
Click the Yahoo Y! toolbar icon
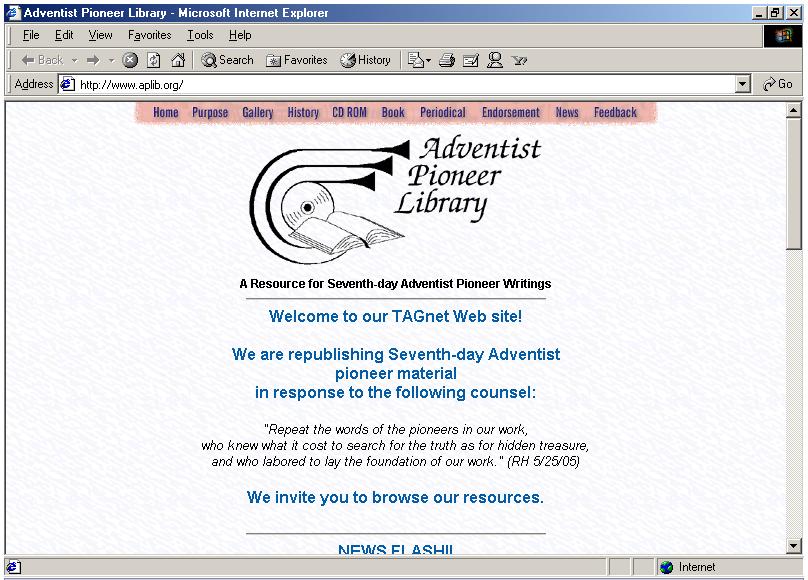tap(519, 61)
